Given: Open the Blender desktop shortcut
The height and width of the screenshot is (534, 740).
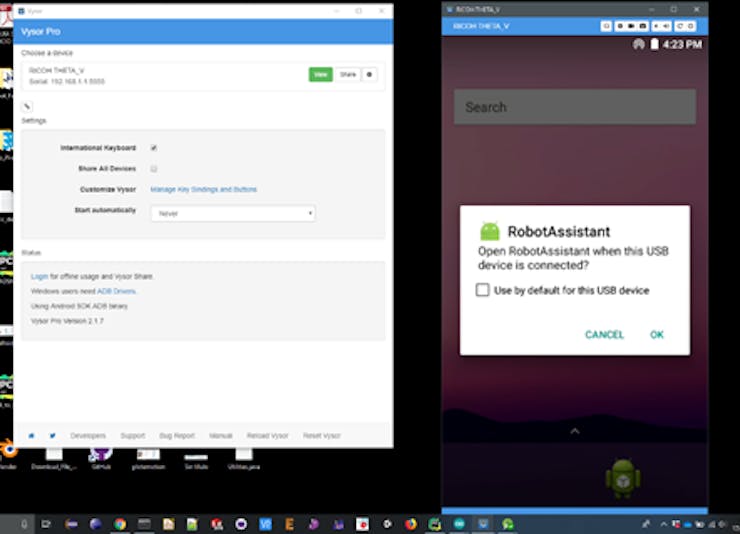Looking at the screenshot, I should click(8, 455).
